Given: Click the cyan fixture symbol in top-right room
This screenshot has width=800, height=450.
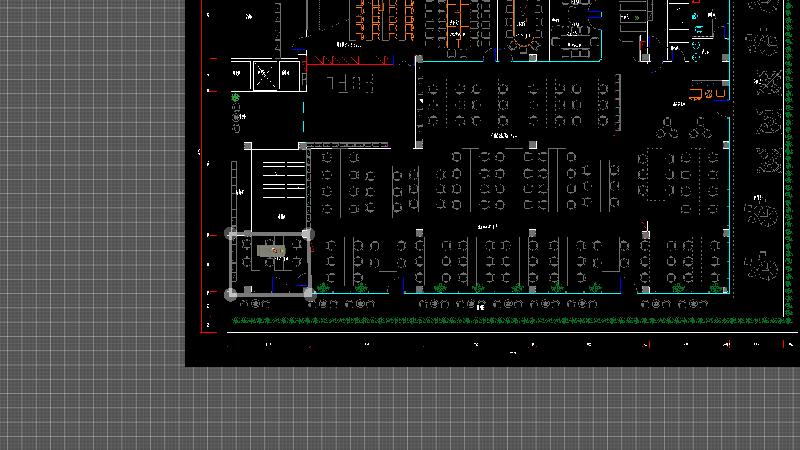Looking at the screenshot, I should [x=697, y=17].
